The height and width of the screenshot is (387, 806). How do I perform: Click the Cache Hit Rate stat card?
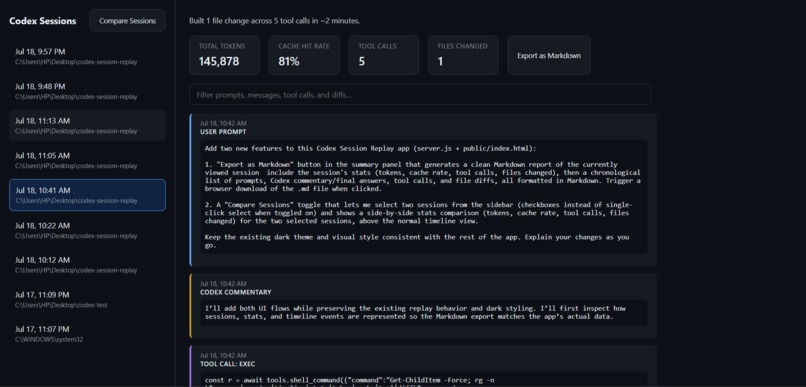click(x=304, y=55)
